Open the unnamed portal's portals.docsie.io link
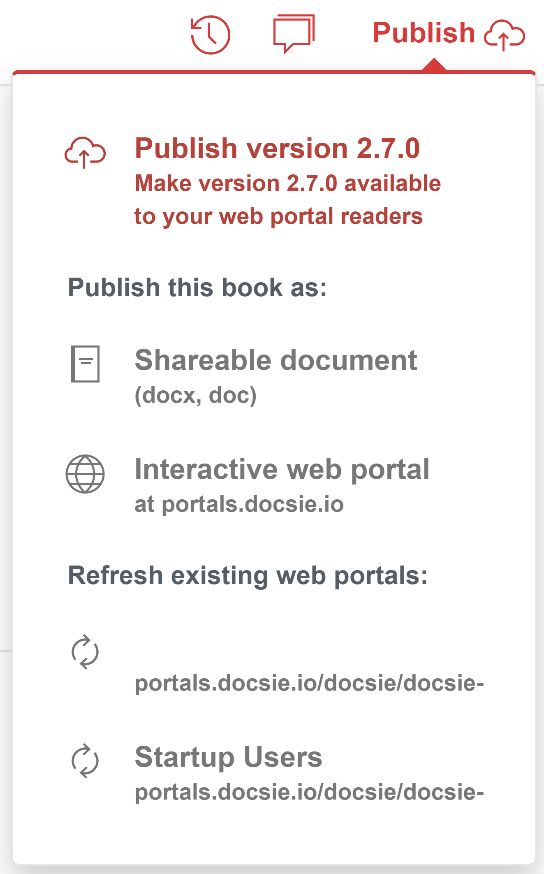 coord(309,683)
